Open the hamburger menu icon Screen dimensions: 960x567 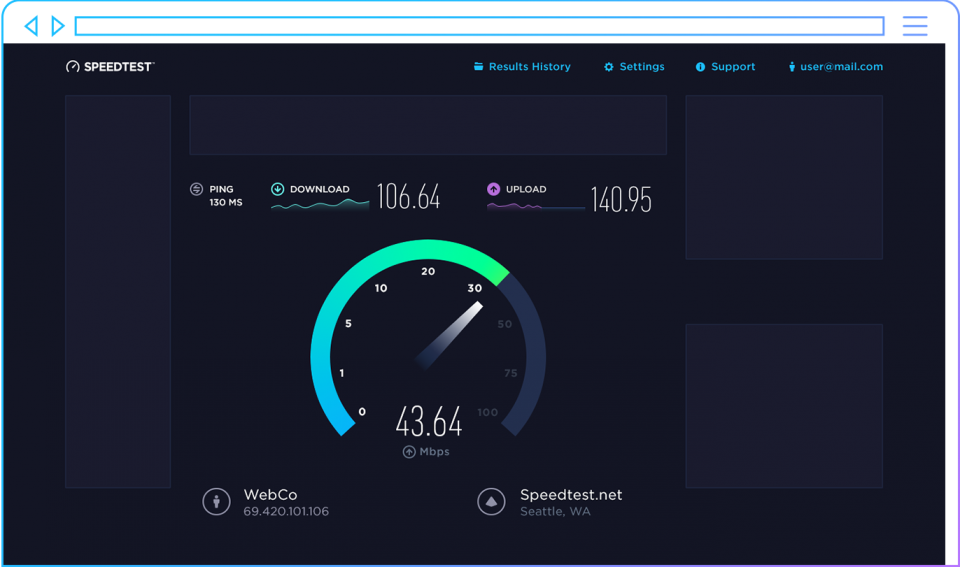point(914,27)
